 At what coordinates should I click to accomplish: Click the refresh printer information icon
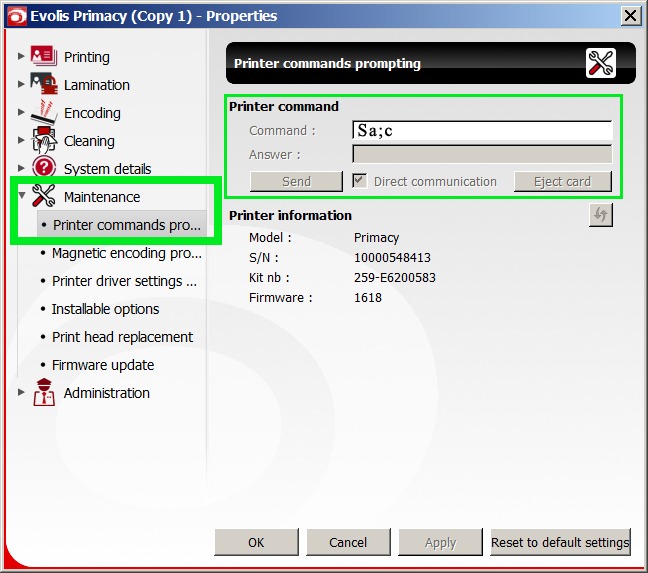point(600,216)
